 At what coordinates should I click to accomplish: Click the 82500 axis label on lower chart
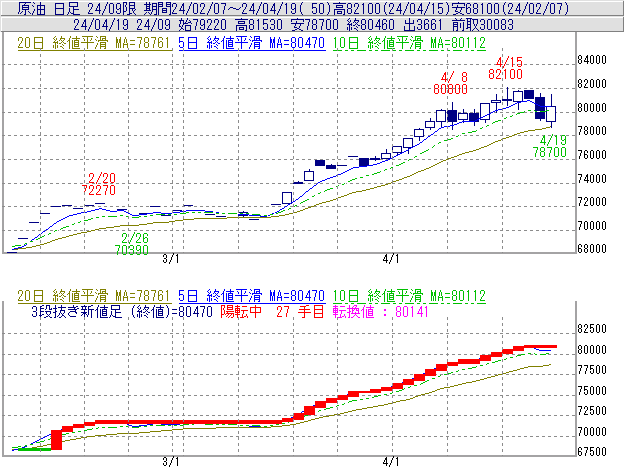[592, 329]
